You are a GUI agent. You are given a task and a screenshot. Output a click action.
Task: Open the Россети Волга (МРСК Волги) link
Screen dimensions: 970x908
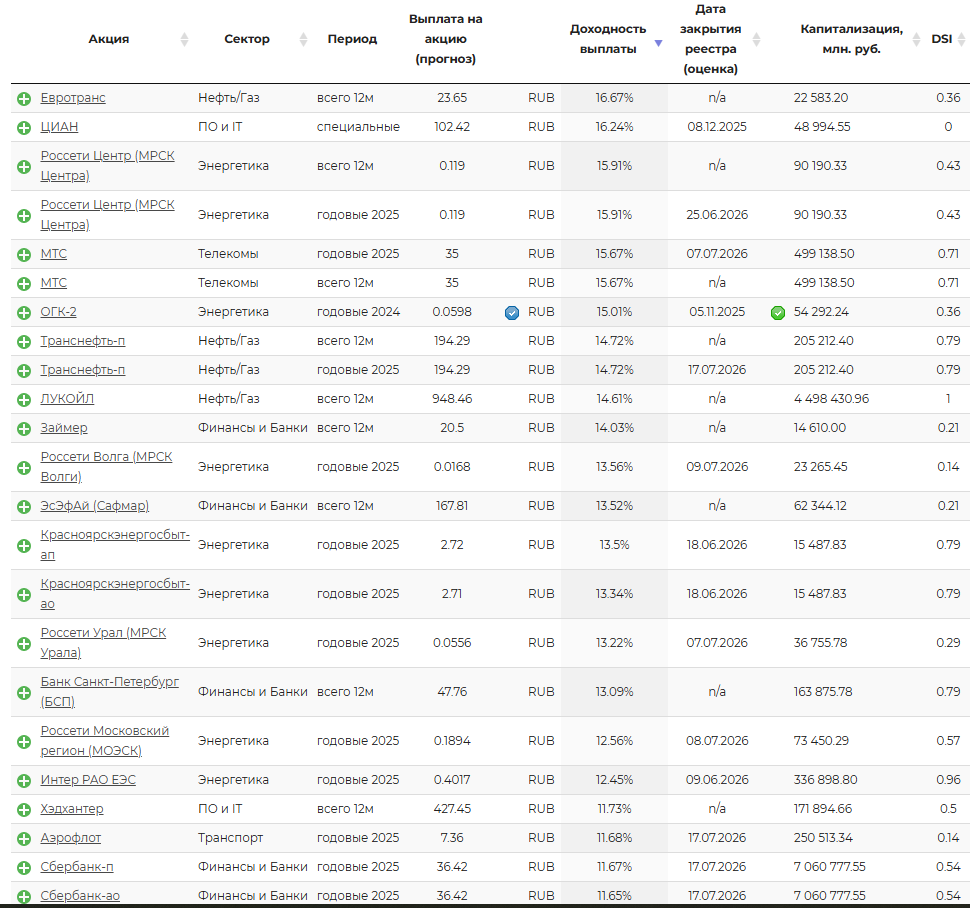pyautogui.click(x=106, y=467)
